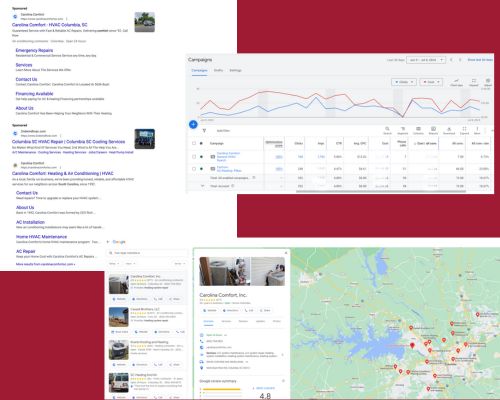Click Directions button in Carolina Comfort business panel
This screenshot has height=400, width=500.
[231, 310]
